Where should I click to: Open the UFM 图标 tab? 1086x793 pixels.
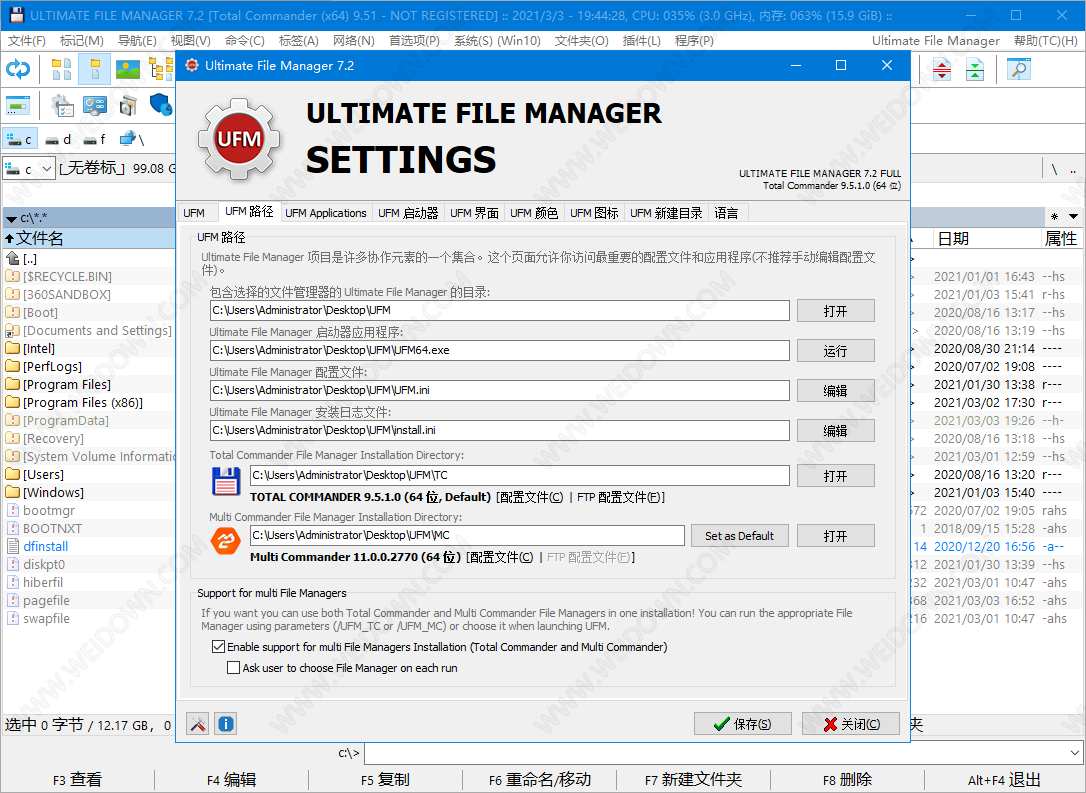tap(594, 213)
